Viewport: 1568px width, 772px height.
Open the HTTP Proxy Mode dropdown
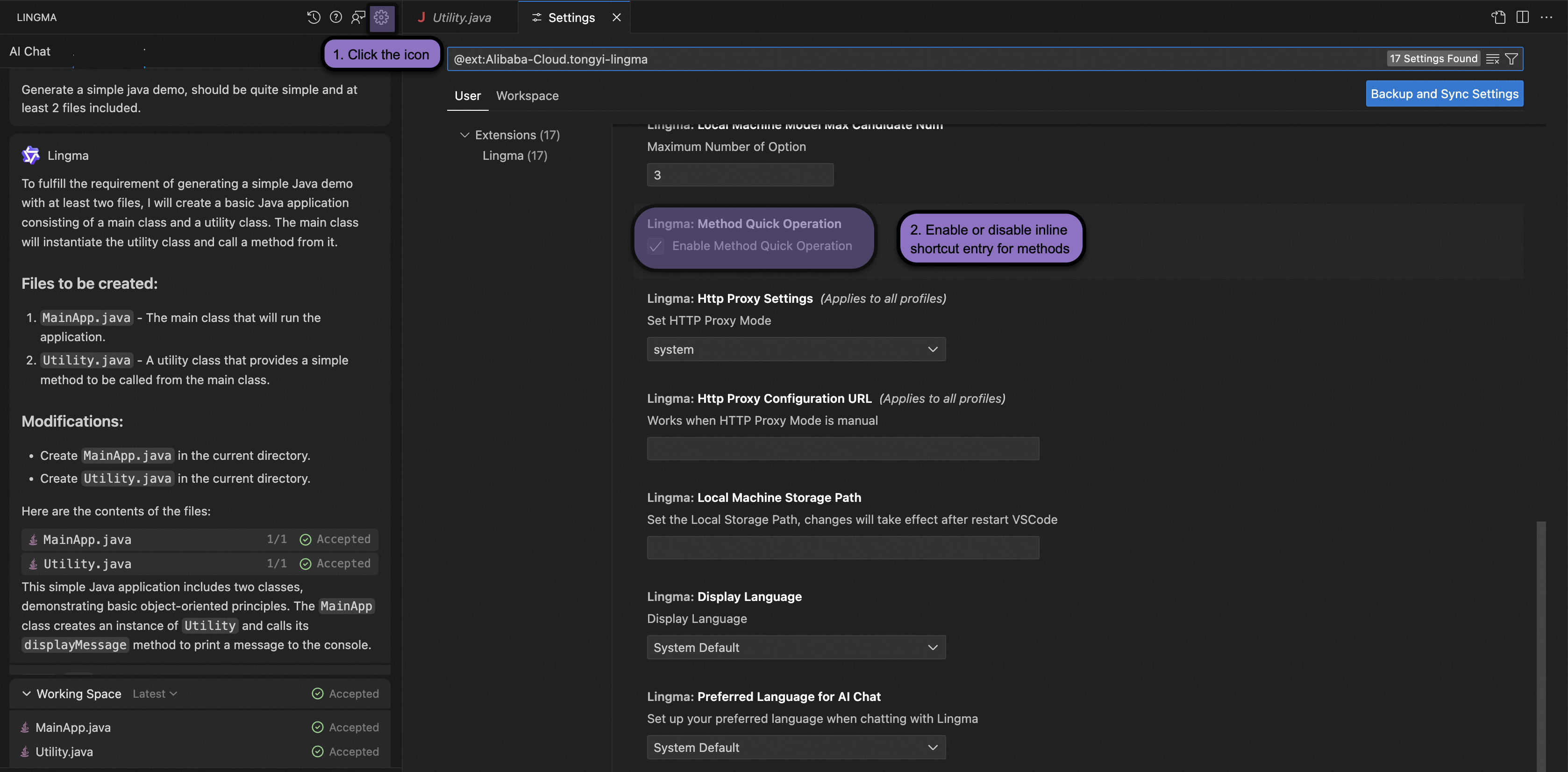pyautogui.click(x=796, y=349)
